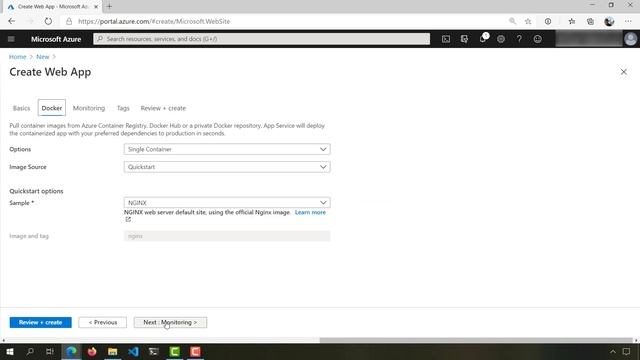The width and height of the screenshot is (640, 360).
Task: Open browser settings and more menu
Action: (x=628, y=21)
